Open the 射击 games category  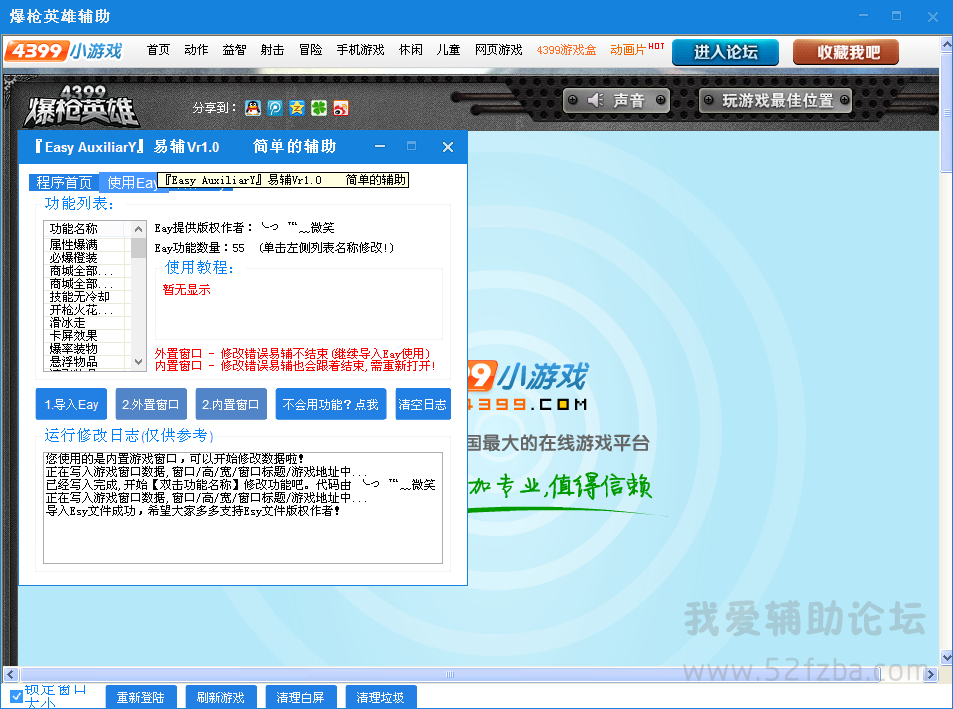pos(272,50)
